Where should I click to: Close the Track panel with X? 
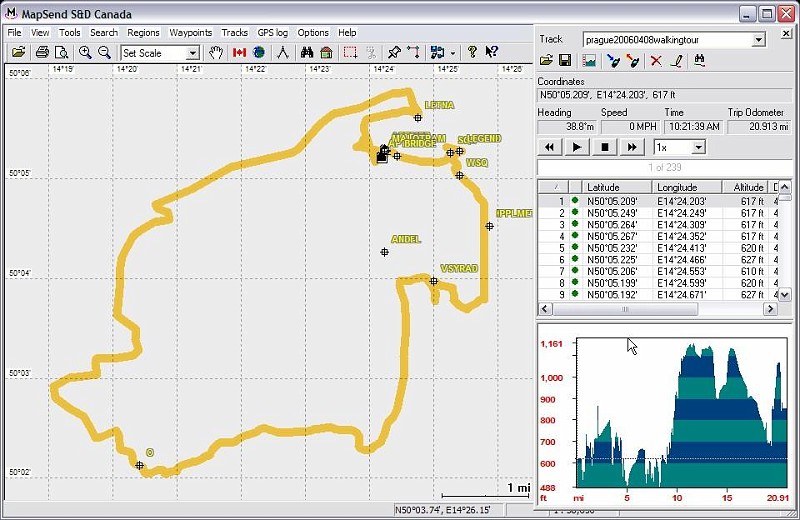[x=786, y=34]
